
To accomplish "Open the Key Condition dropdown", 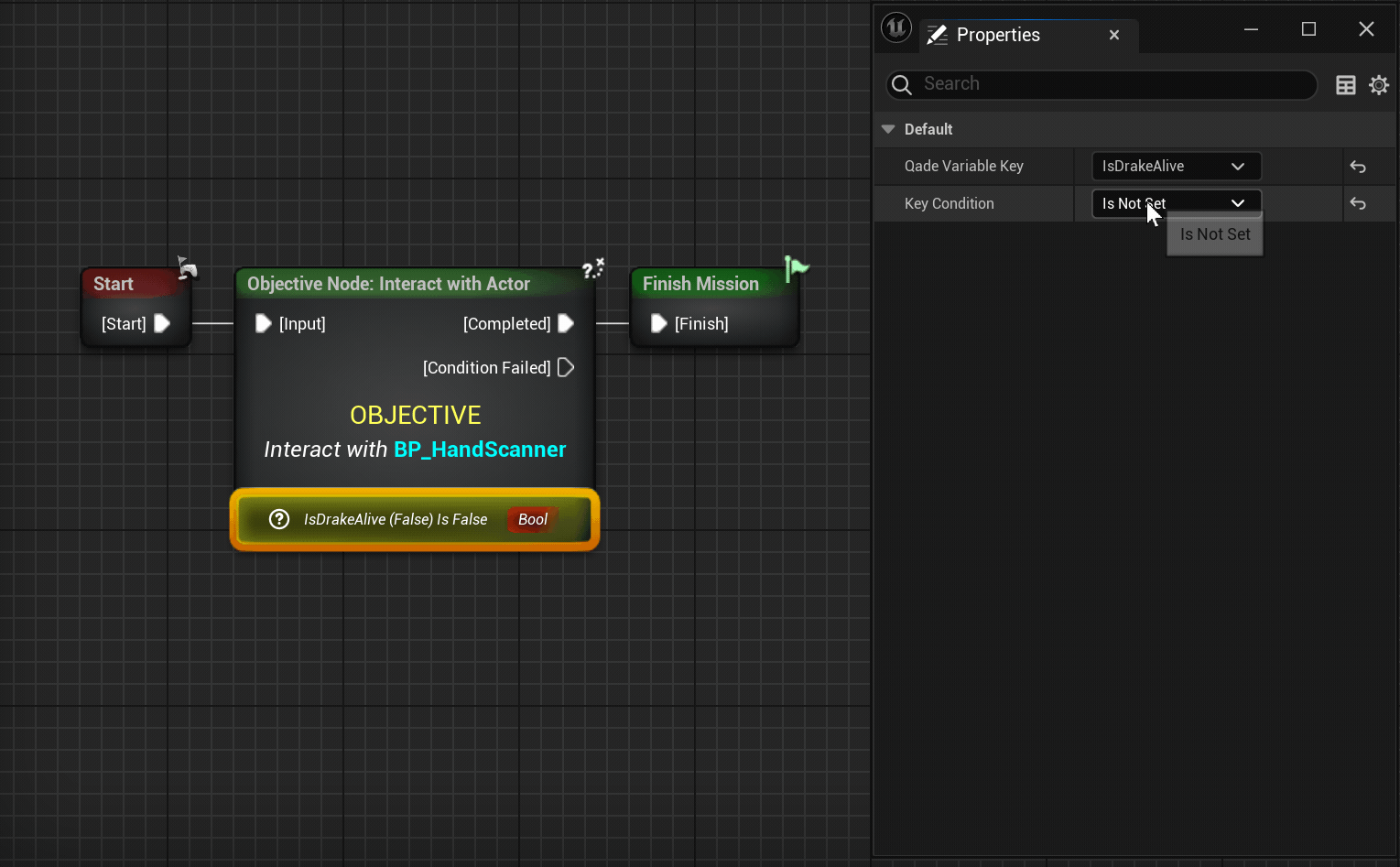I will (x=1177, y=203).
